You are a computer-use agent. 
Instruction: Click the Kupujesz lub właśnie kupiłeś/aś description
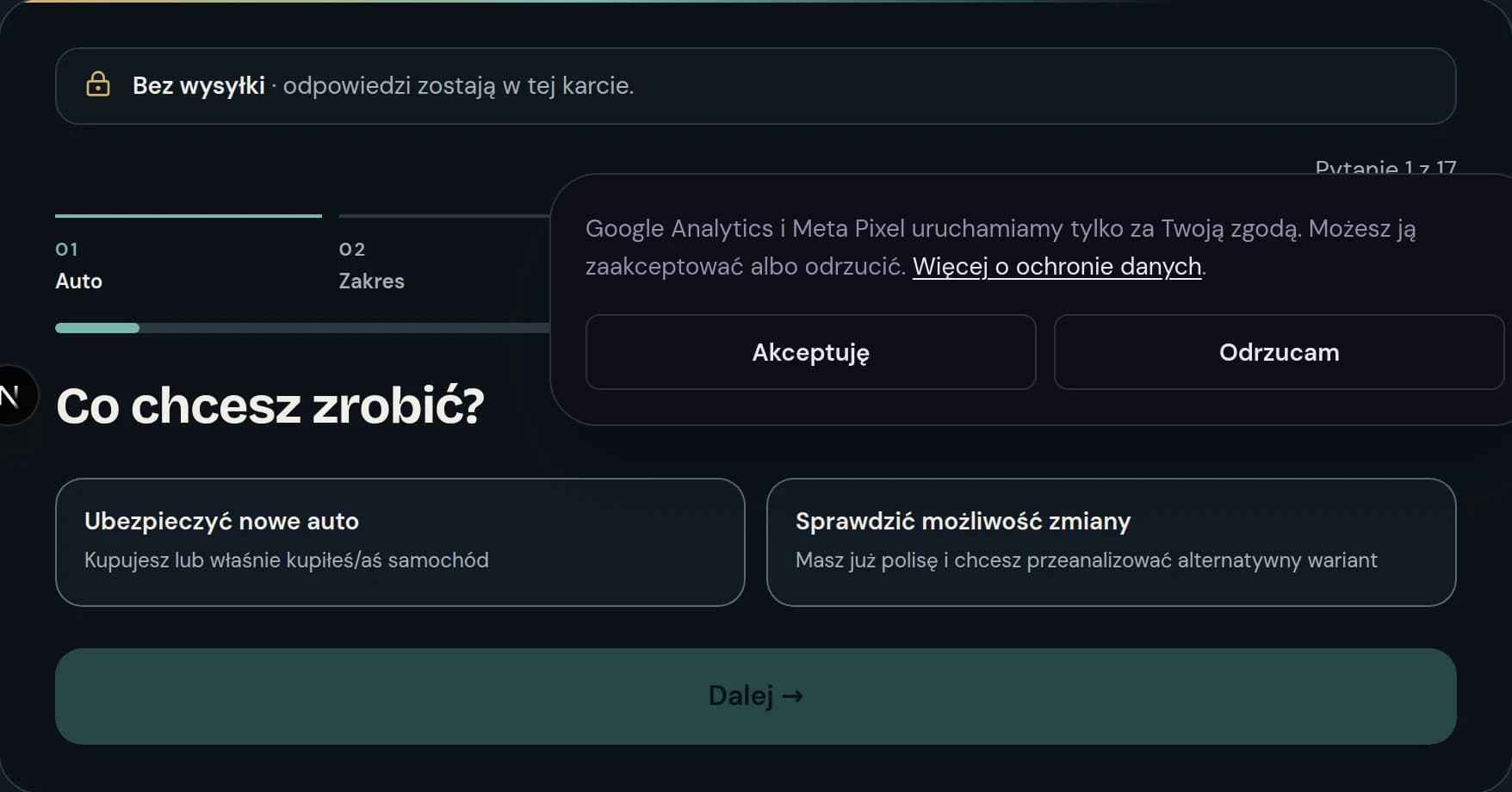click(287, 560)
